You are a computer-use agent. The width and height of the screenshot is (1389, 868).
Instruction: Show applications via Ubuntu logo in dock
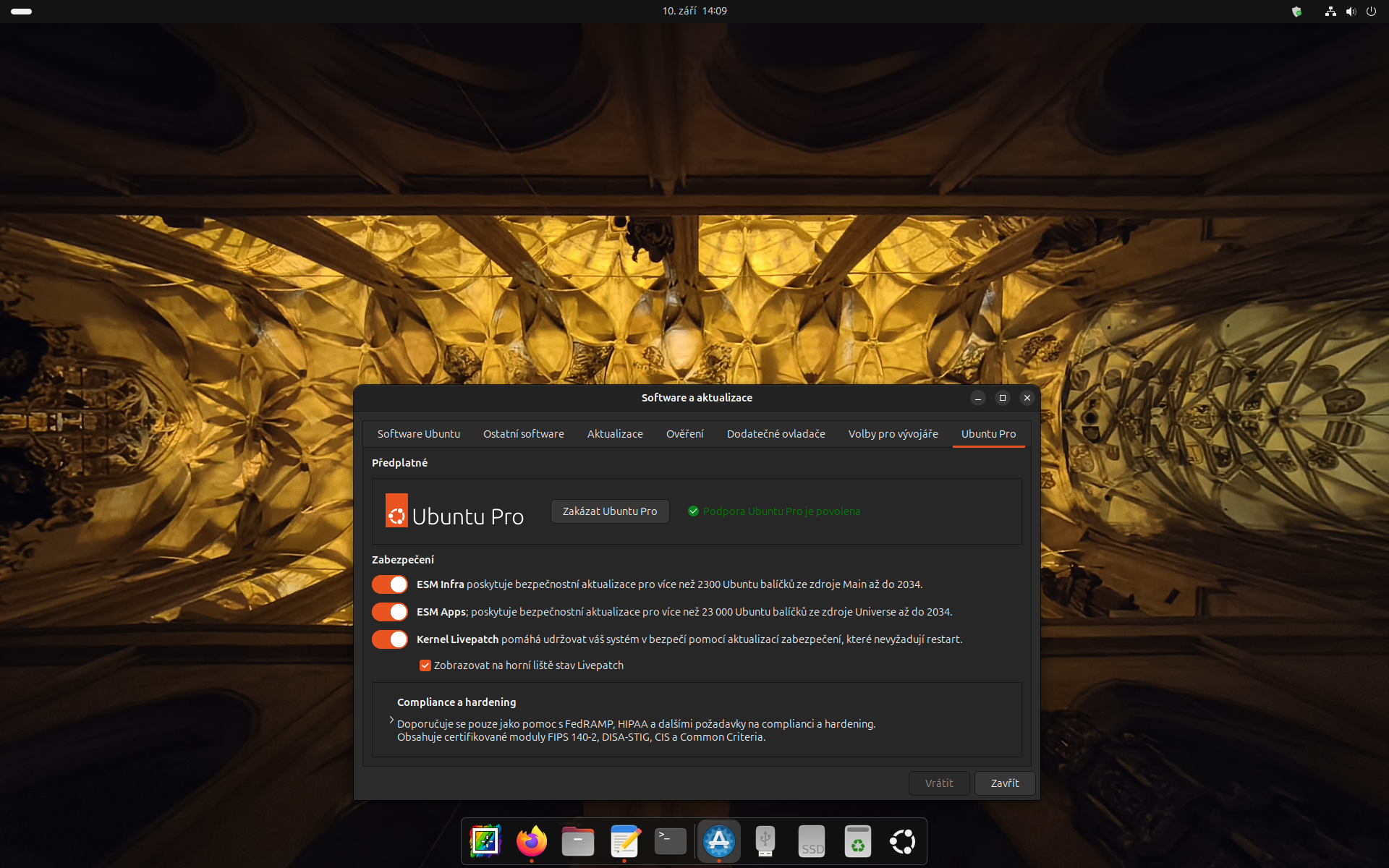coord(903,841)
